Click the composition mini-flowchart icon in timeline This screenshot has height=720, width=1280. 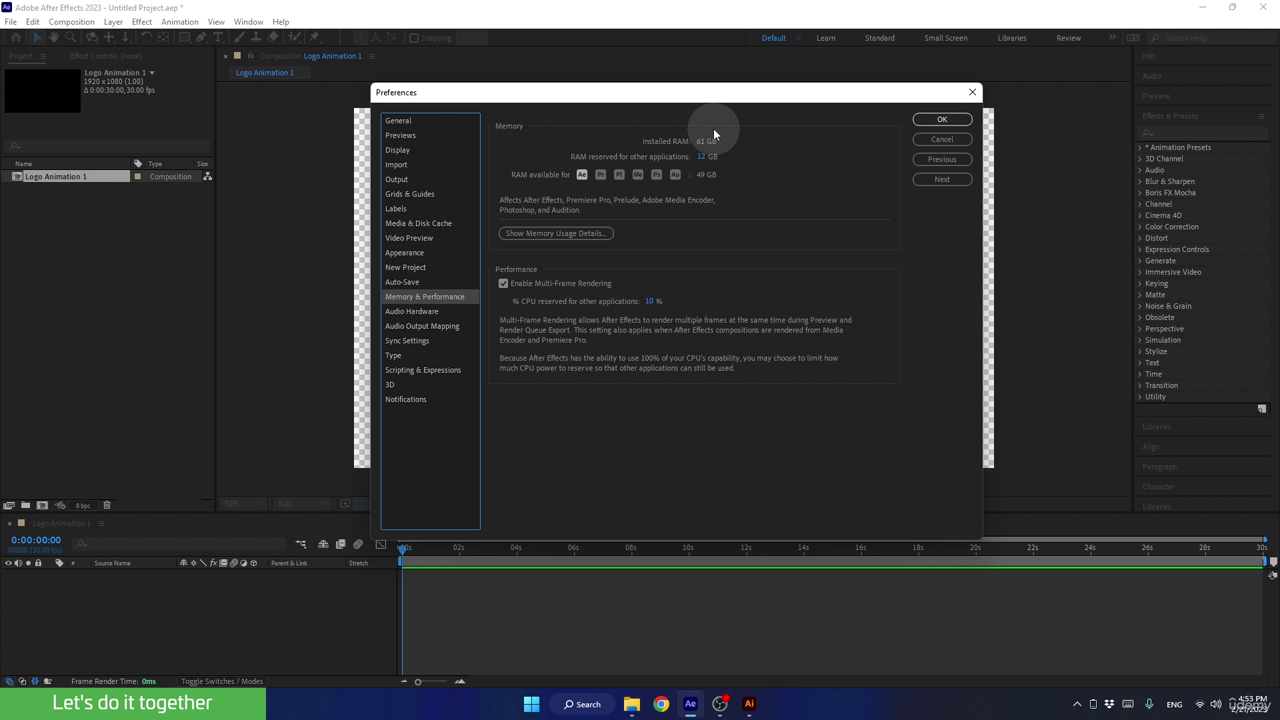click(x=301, y=544)
